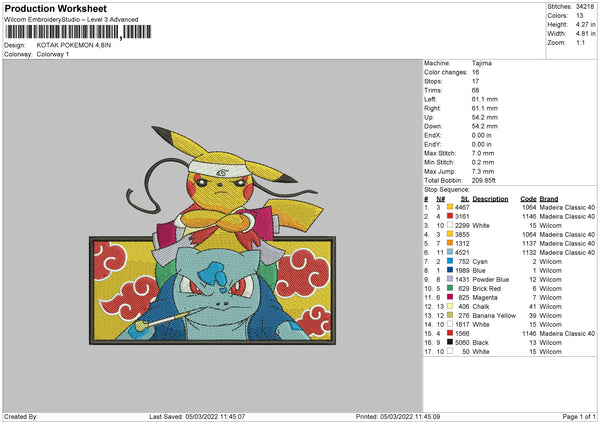Click the Color changes value '16'
Image resolution: width=600 pixels, height=424 pixels.
pos(475,72)
